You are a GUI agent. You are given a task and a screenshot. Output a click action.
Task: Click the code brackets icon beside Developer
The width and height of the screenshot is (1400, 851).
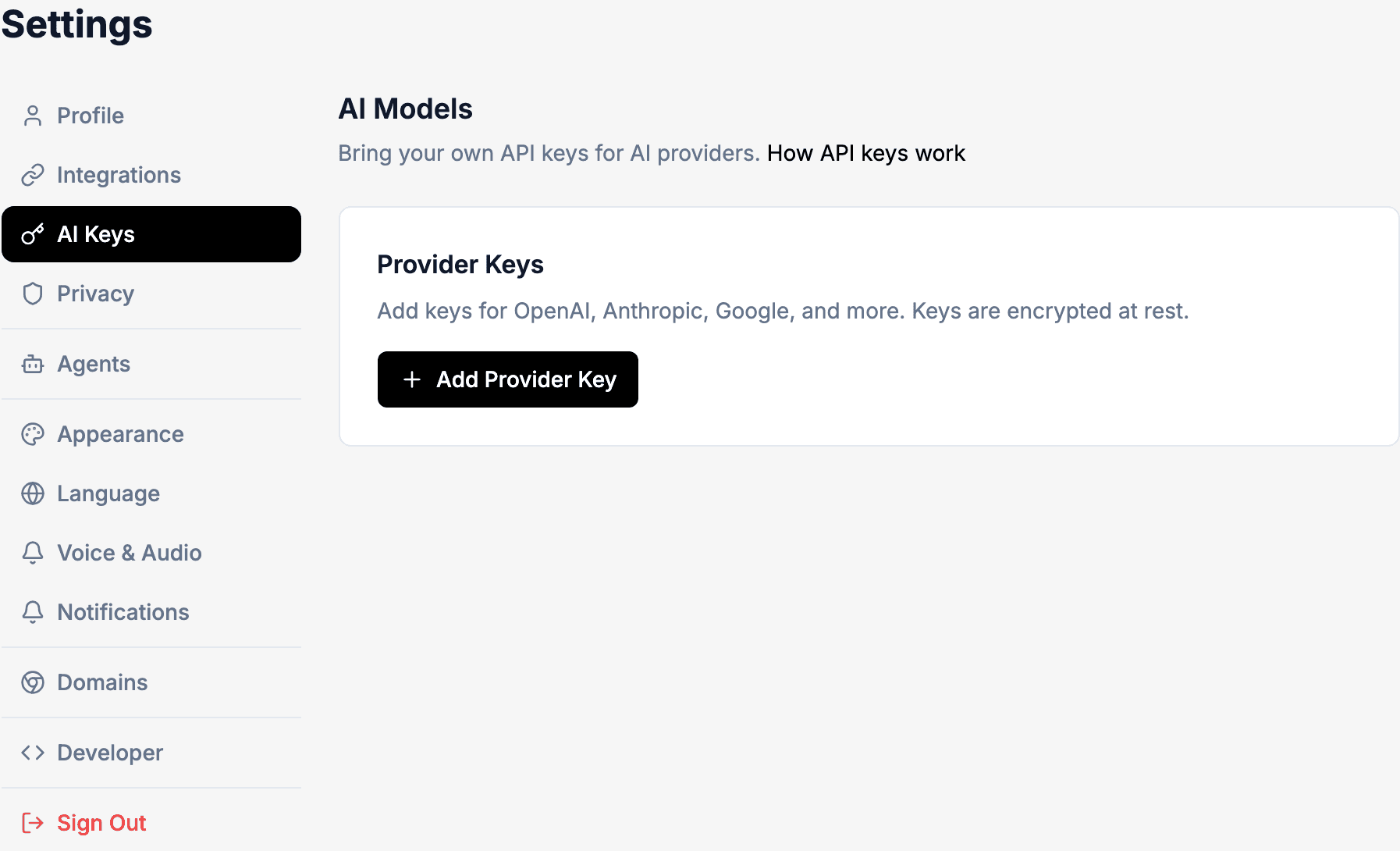click(33, 753)
